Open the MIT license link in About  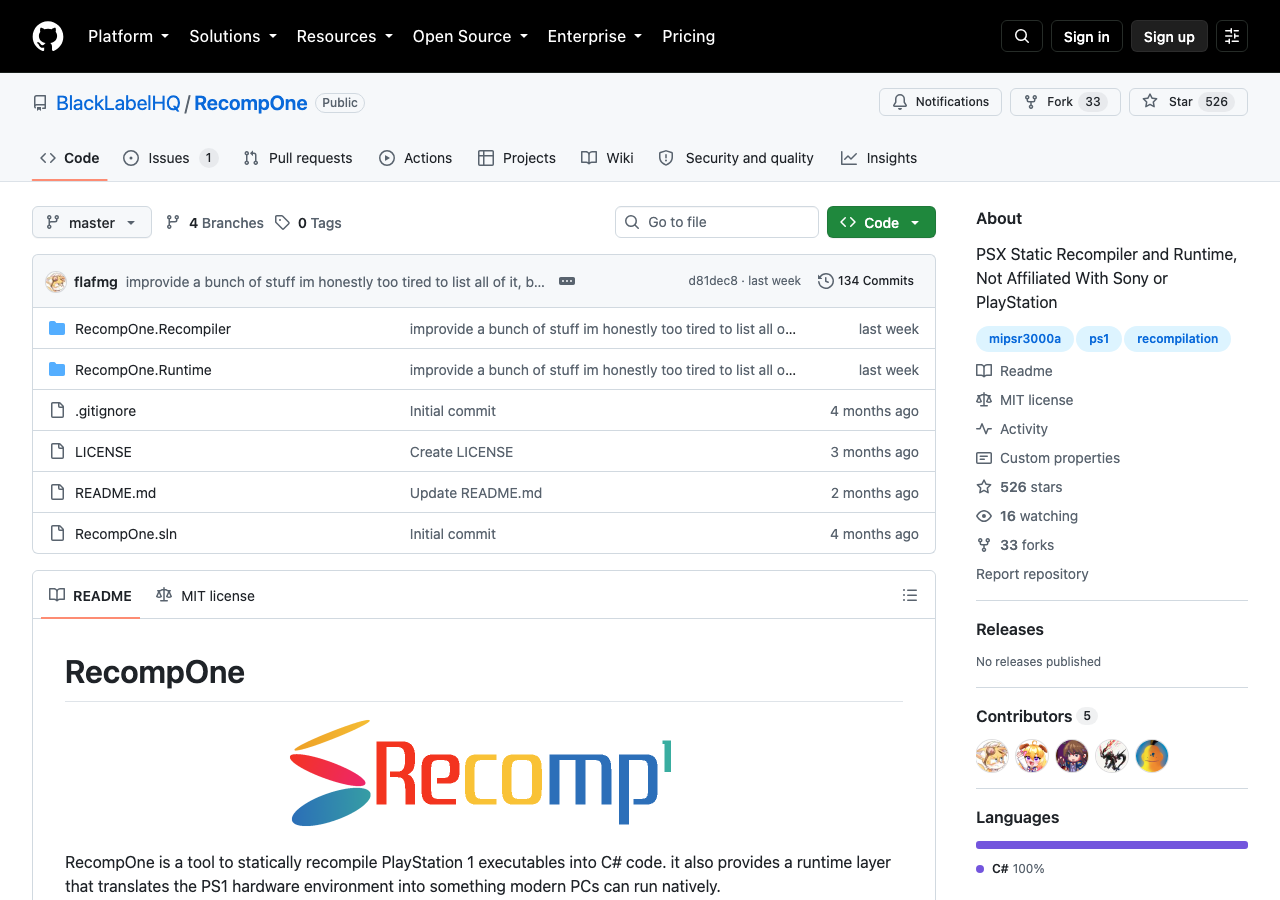(x=1025, y=400)
